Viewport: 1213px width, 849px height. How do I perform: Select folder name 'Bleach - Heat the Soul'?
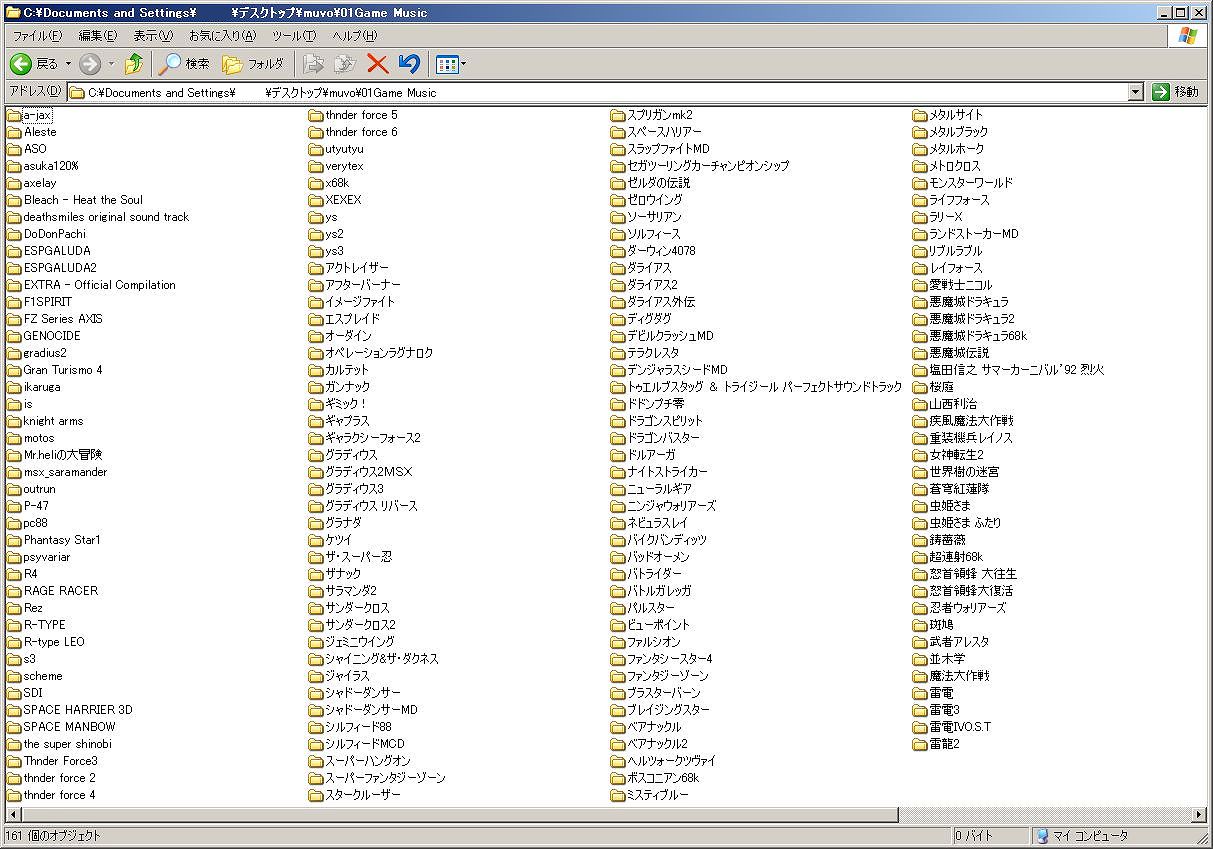pyautogui.click(x=83, y=200)
